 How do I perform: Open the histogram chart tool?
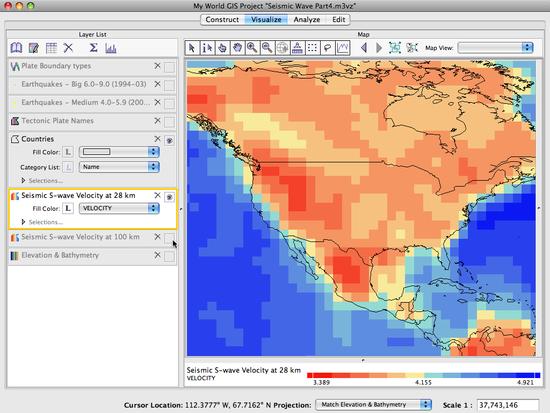click(x=110, y=48)
